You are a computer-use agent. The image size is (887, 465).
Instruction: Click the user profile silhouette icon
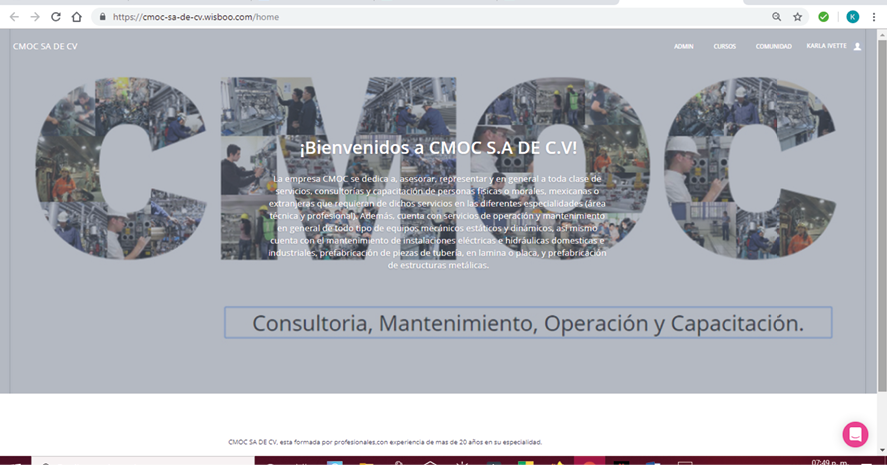[857, 46]
